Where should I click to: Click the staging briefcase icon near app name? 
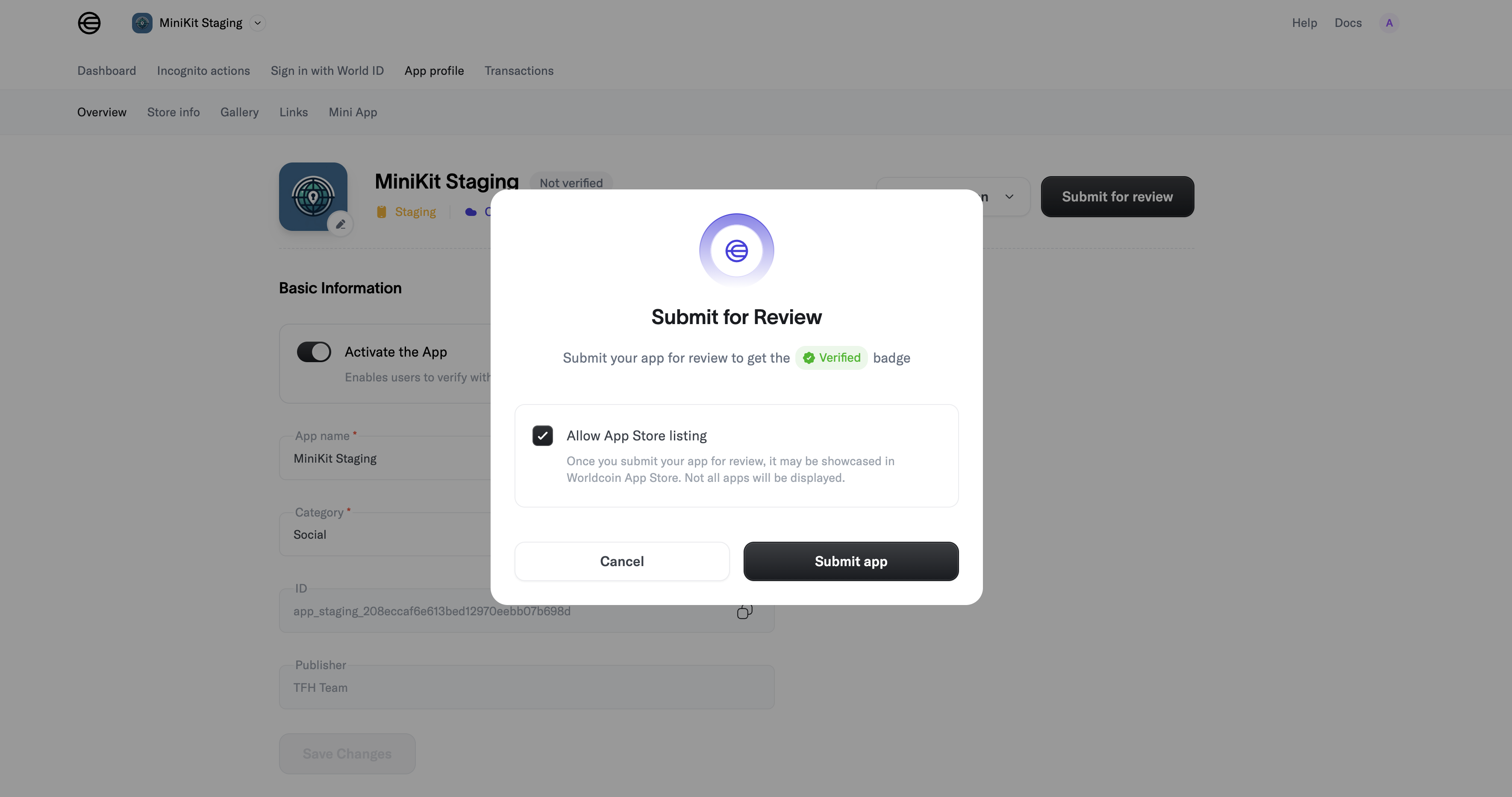pyautogui.click(x=382, y=212)
